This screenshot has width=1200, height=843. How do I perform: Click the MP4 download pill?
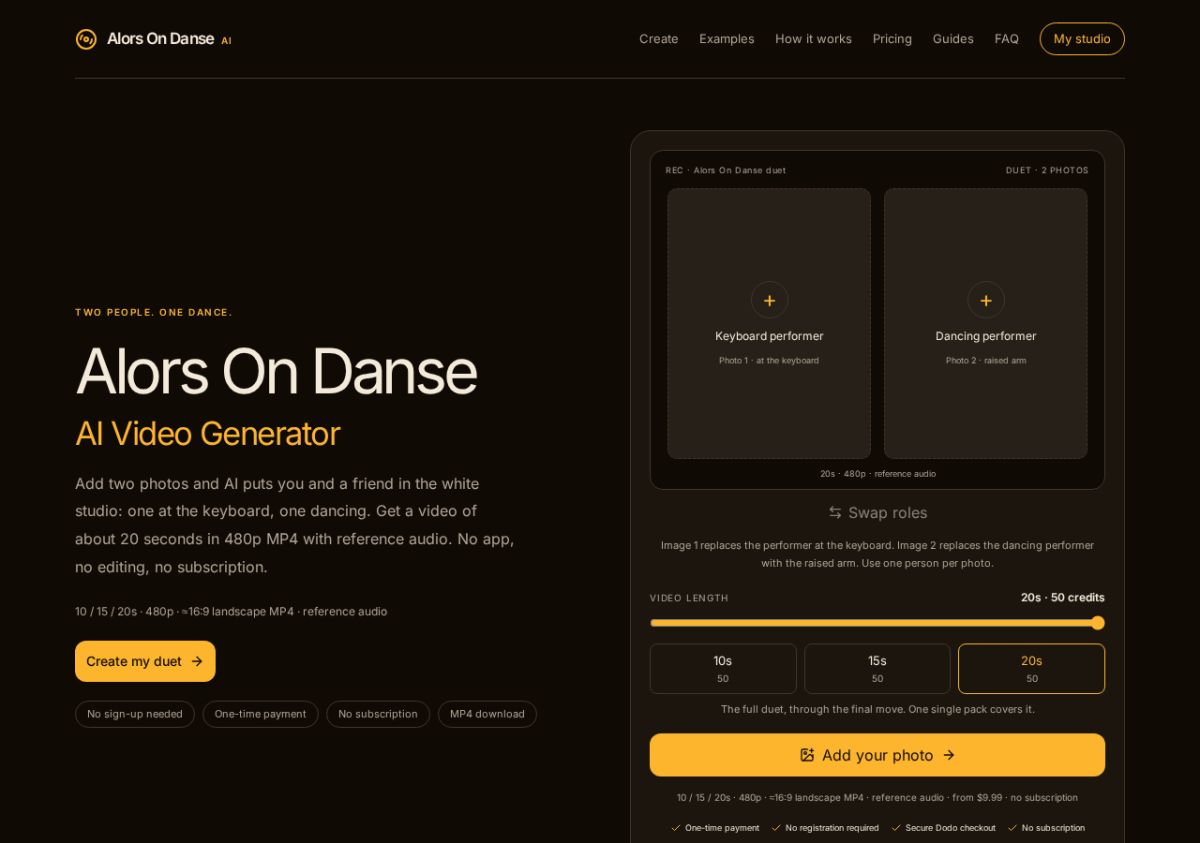(487, 714)
